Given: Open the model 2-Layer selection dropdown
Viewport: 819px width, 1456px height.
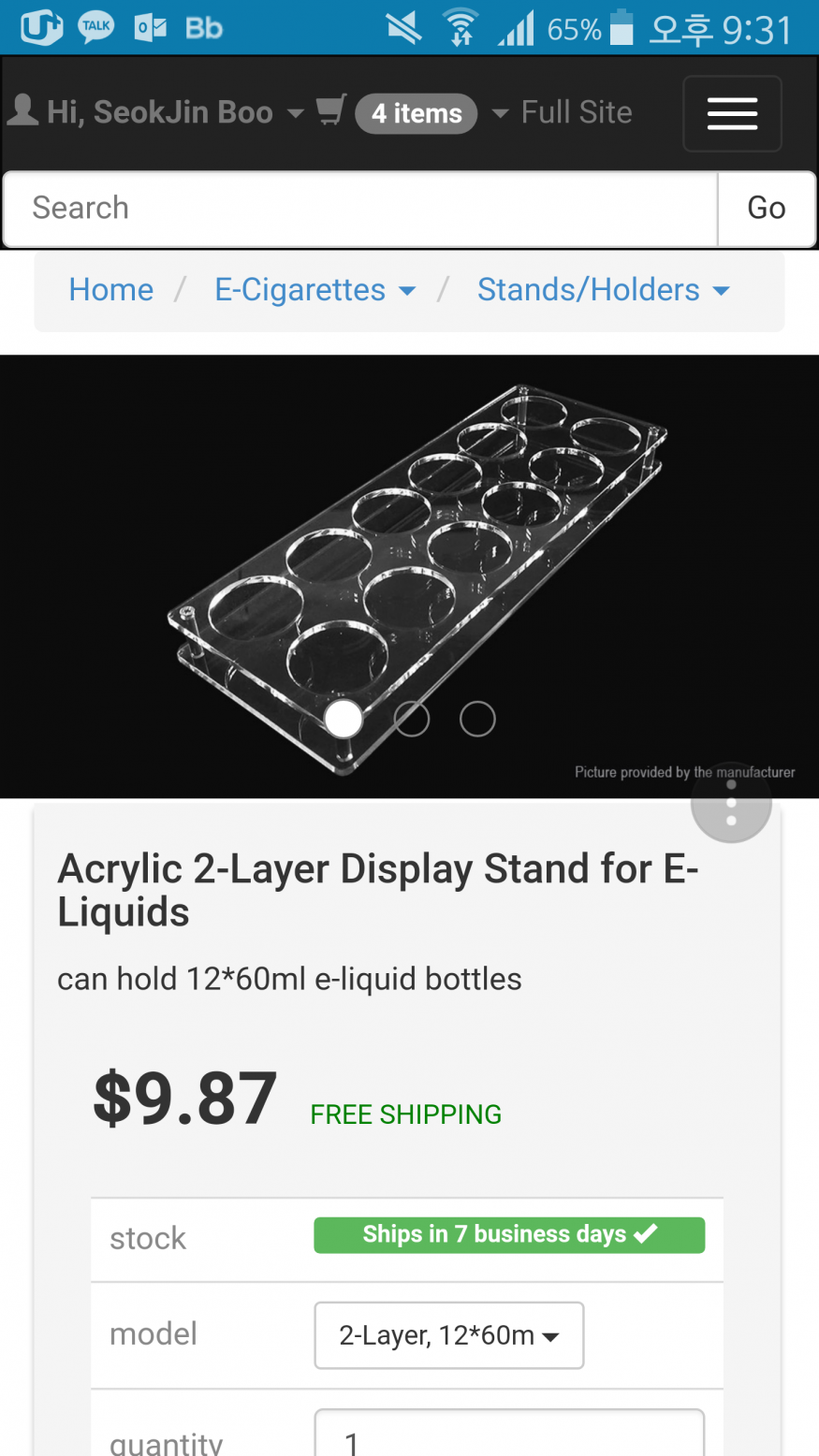Looking at the screenshot, I should coord(449,1335).
